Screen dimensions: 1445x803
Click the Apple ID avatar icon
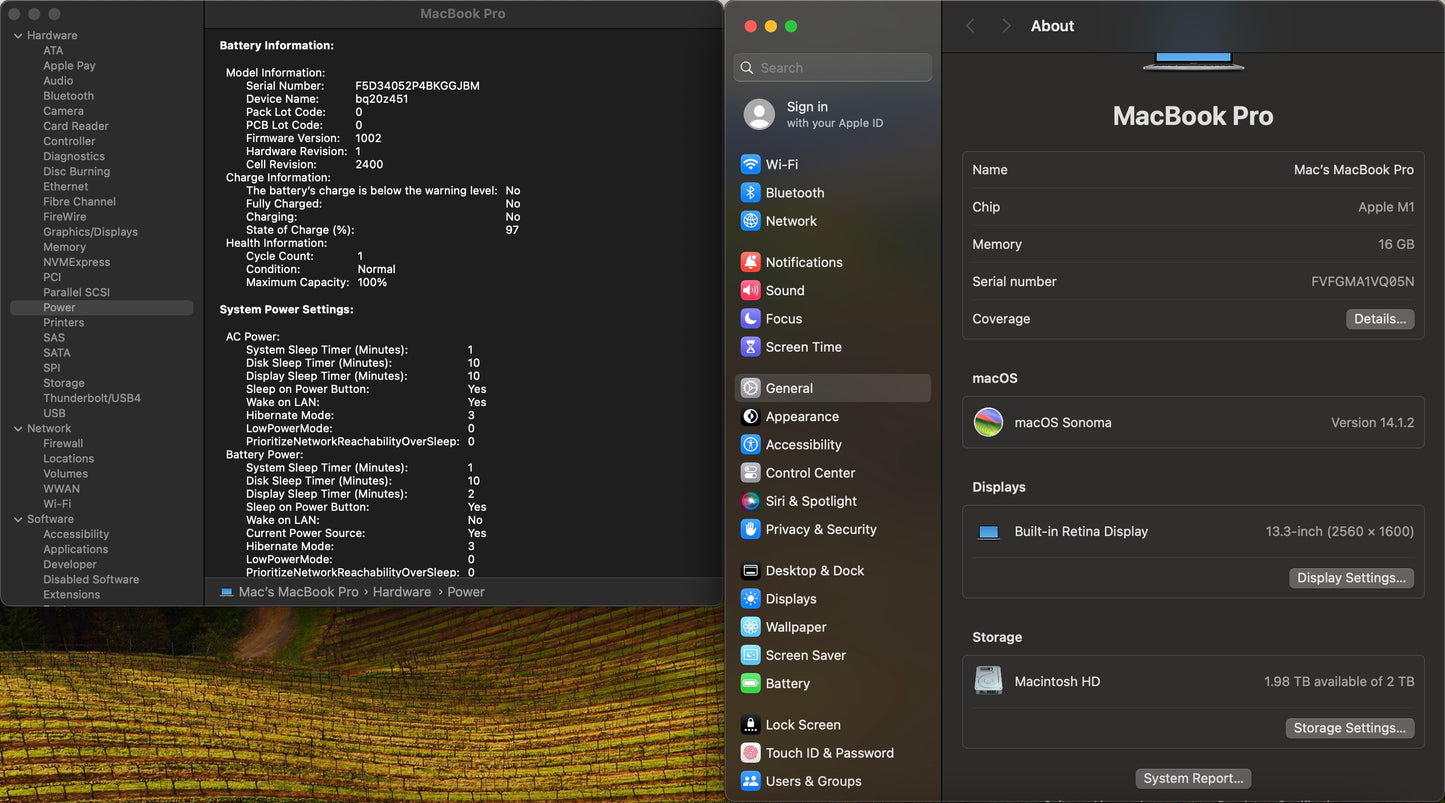[759, 114]
